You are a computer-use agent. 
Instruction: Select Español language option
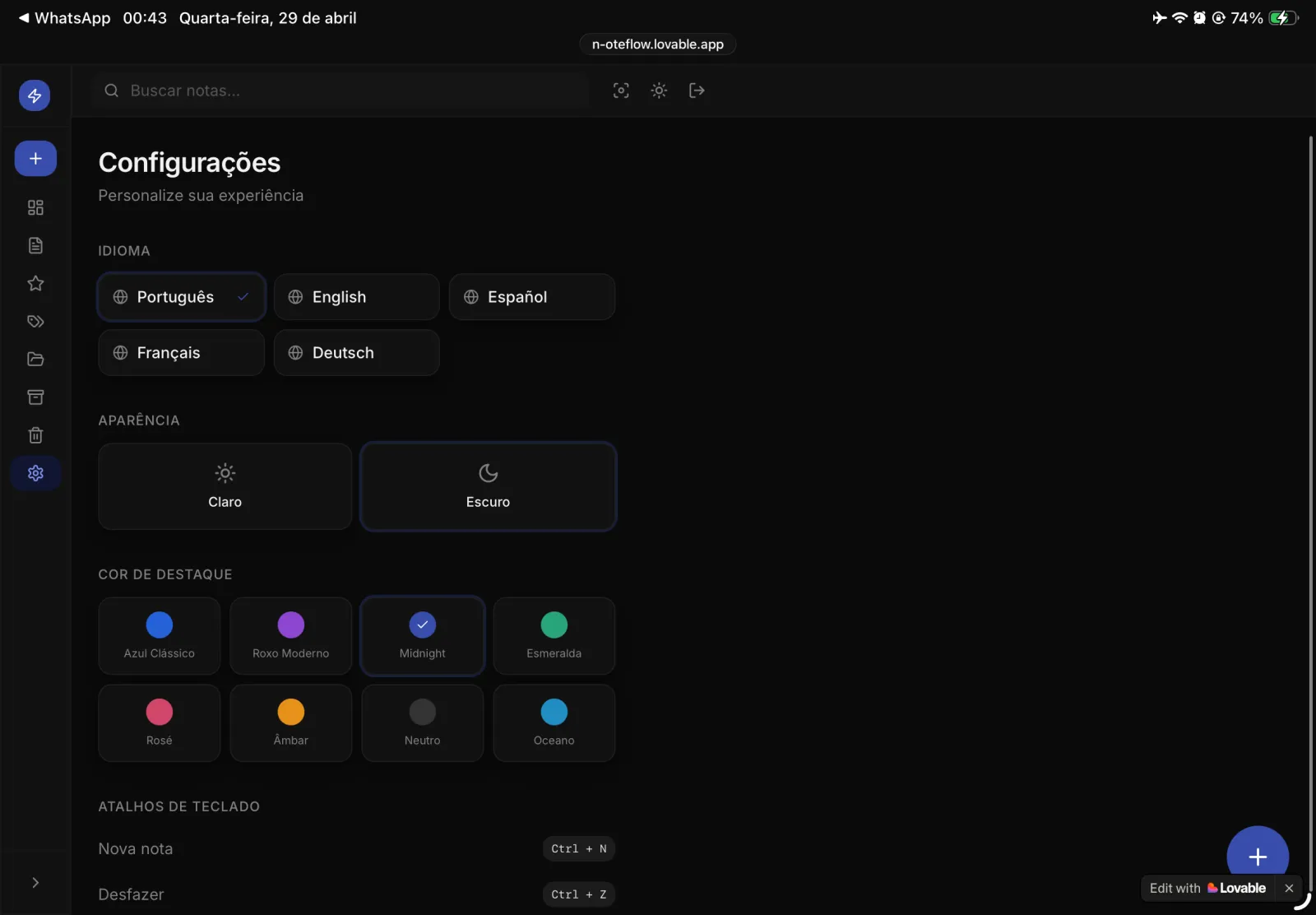click(x=532, y=296)
